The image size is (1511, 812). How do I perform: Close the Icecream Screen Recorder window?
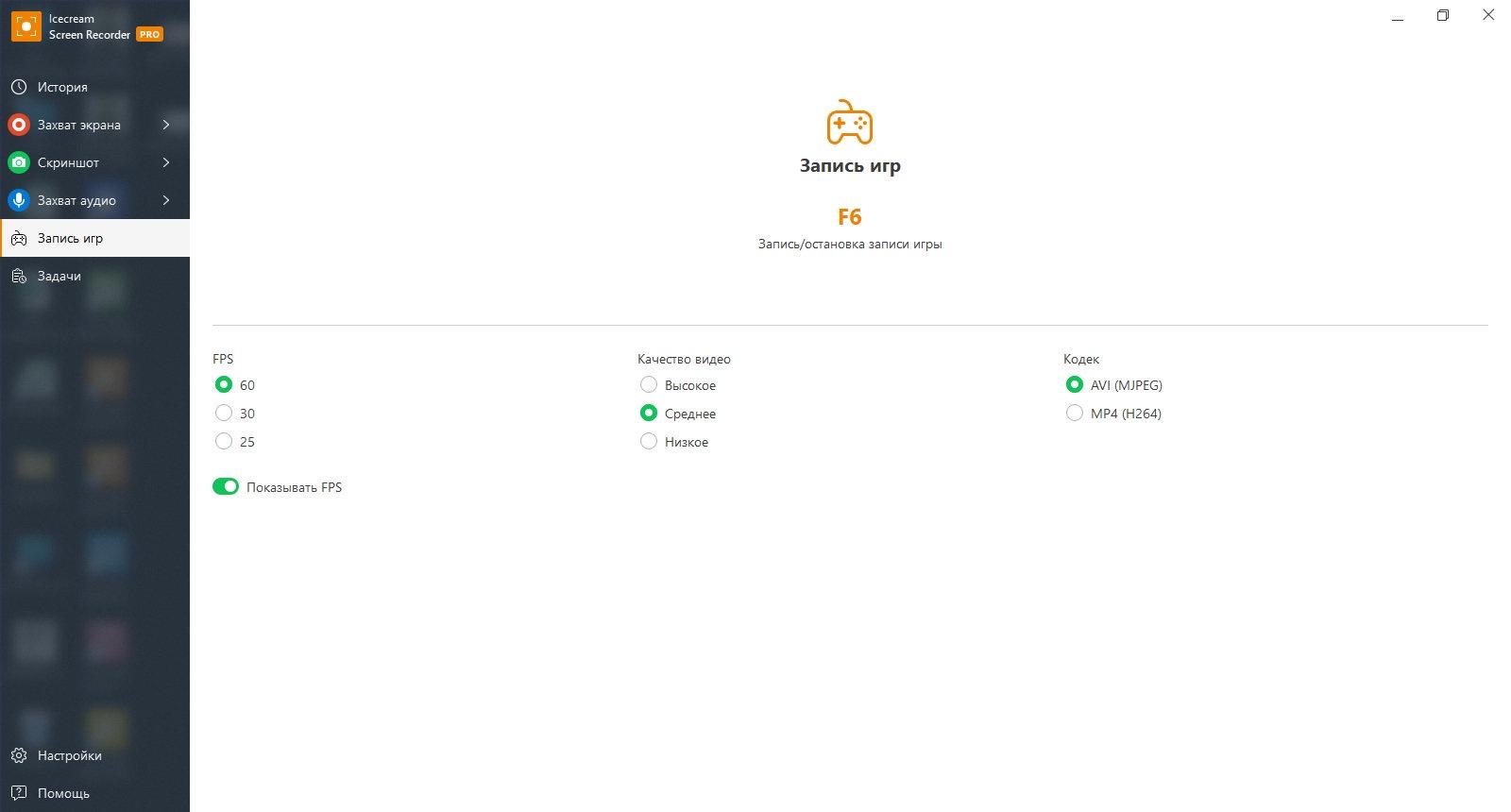(x=1488, y=15)
